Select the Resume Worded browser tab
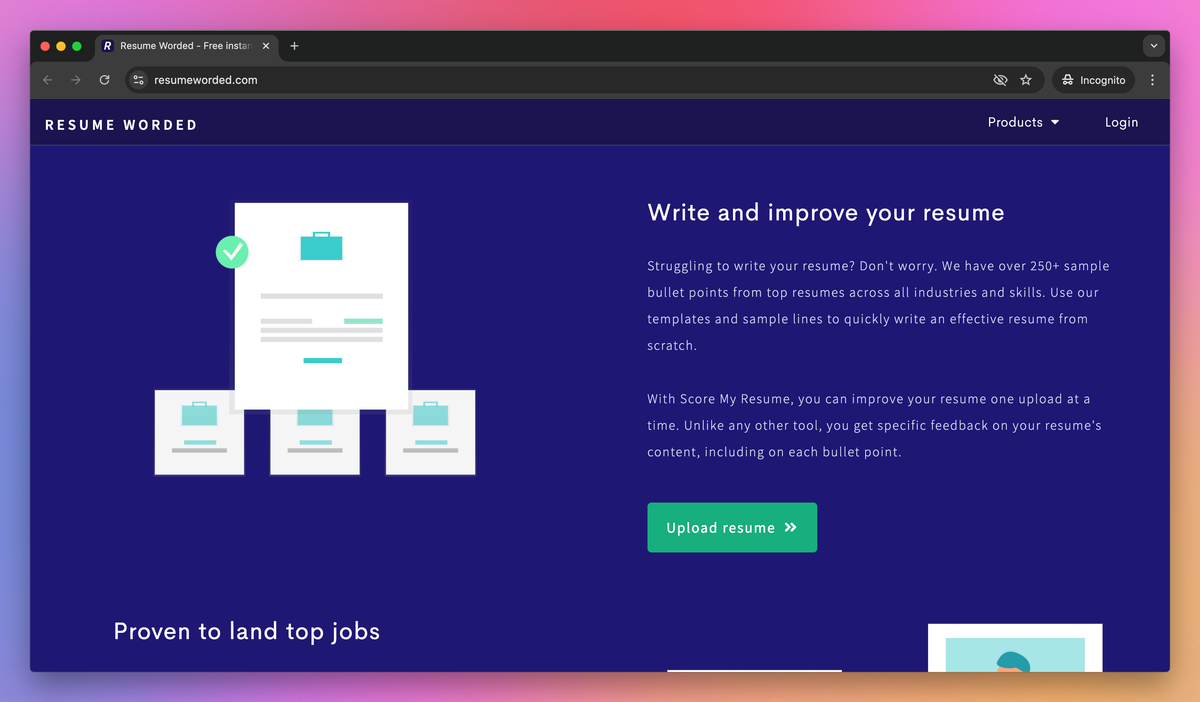Screen dimensions: 1200x702 click(187, 46)
